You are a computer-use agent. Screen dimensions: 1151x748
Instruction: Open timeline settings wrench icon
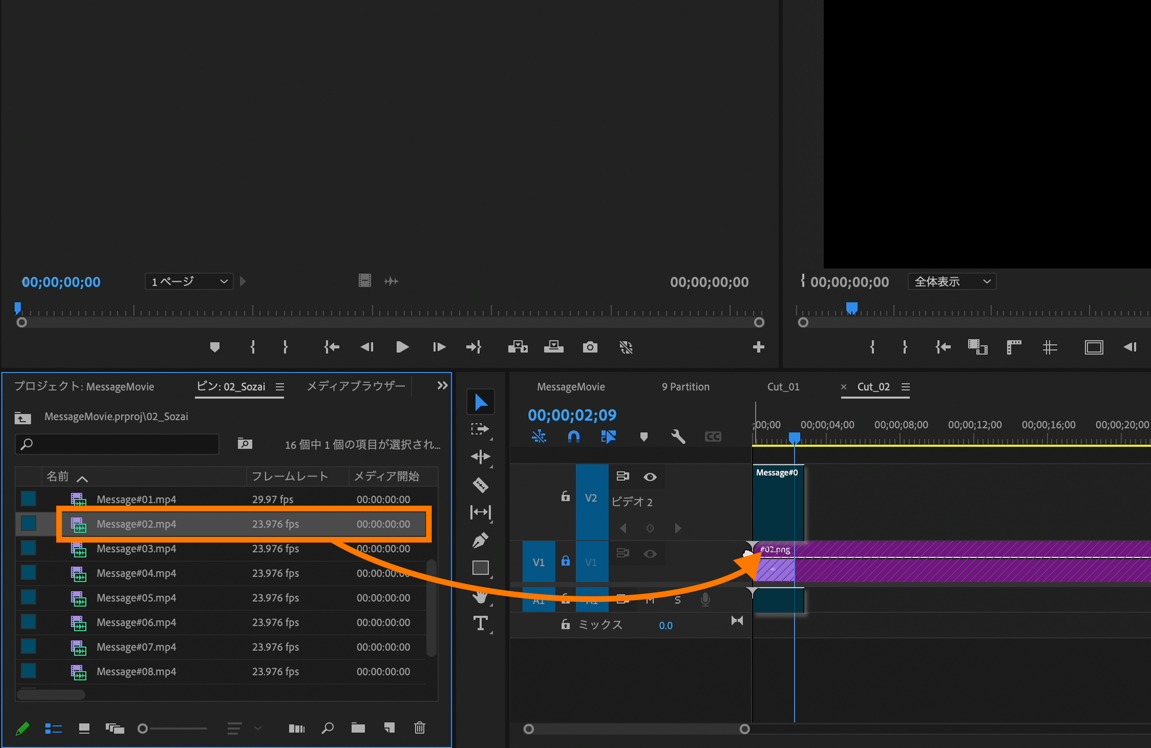pos(678,437)
